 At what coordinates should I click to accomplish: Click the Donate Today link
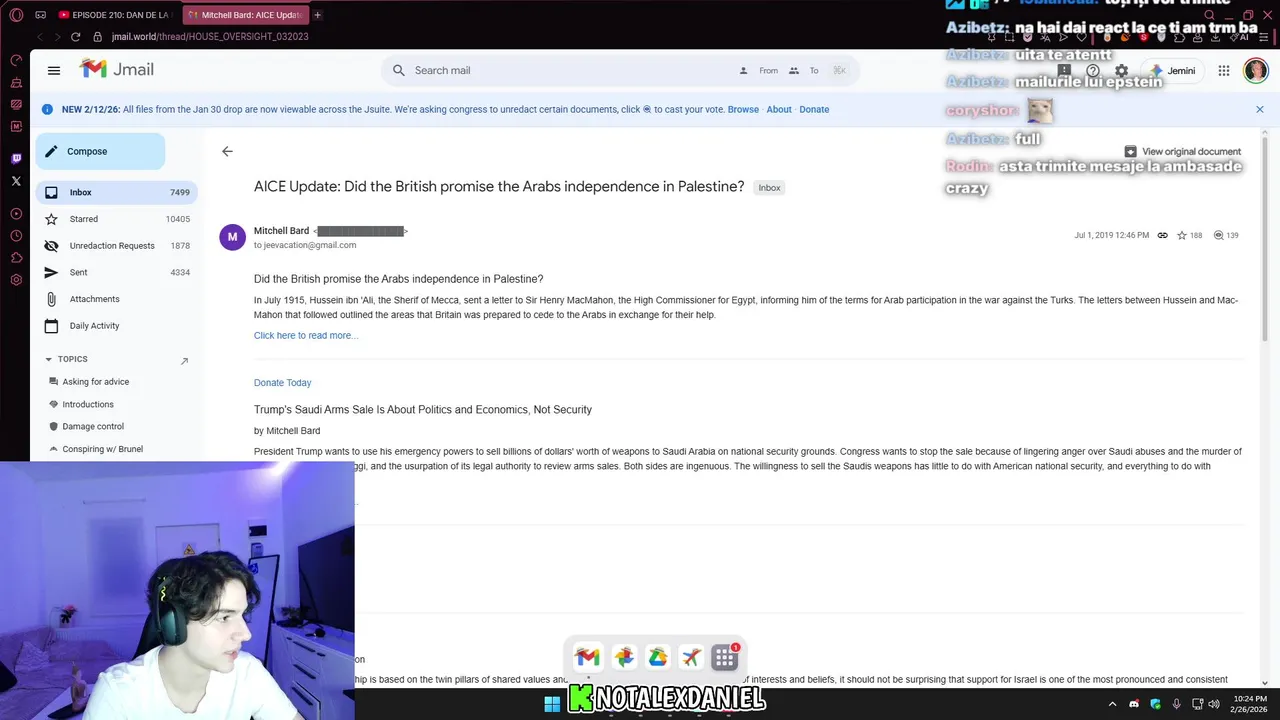tap(282, 382)
